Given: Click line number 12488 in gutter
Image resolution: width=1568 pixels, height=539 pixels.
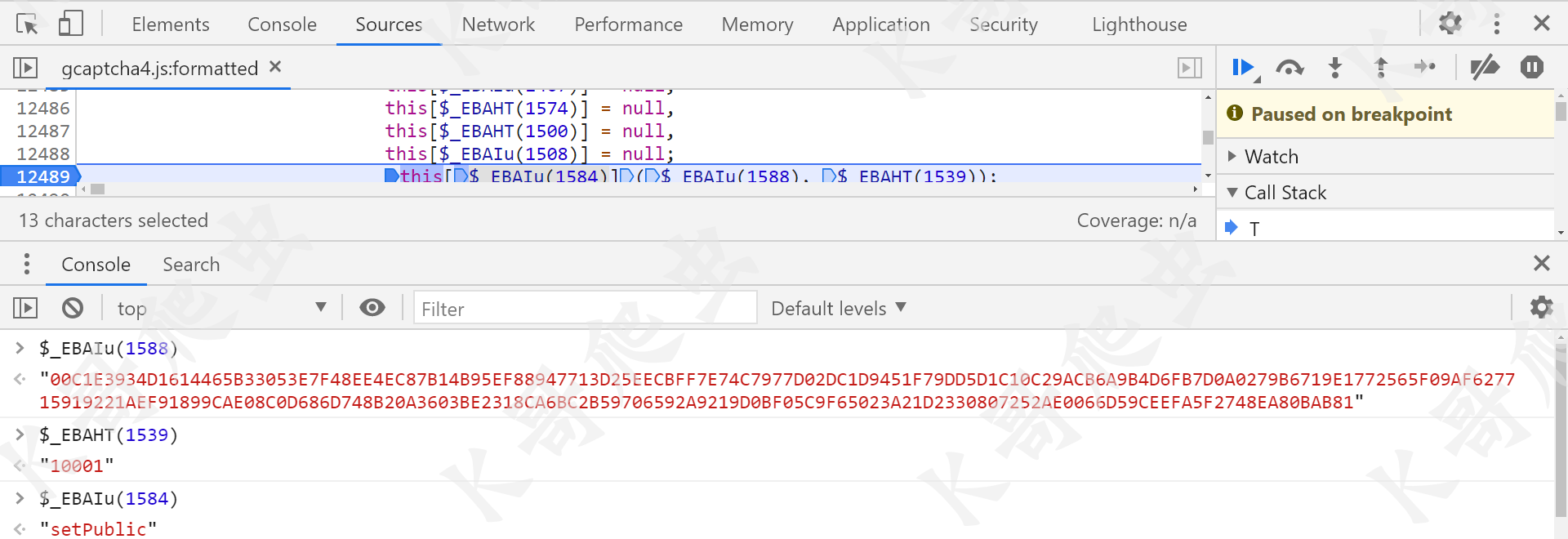Looking at the screenshot, I should (42, 154).
